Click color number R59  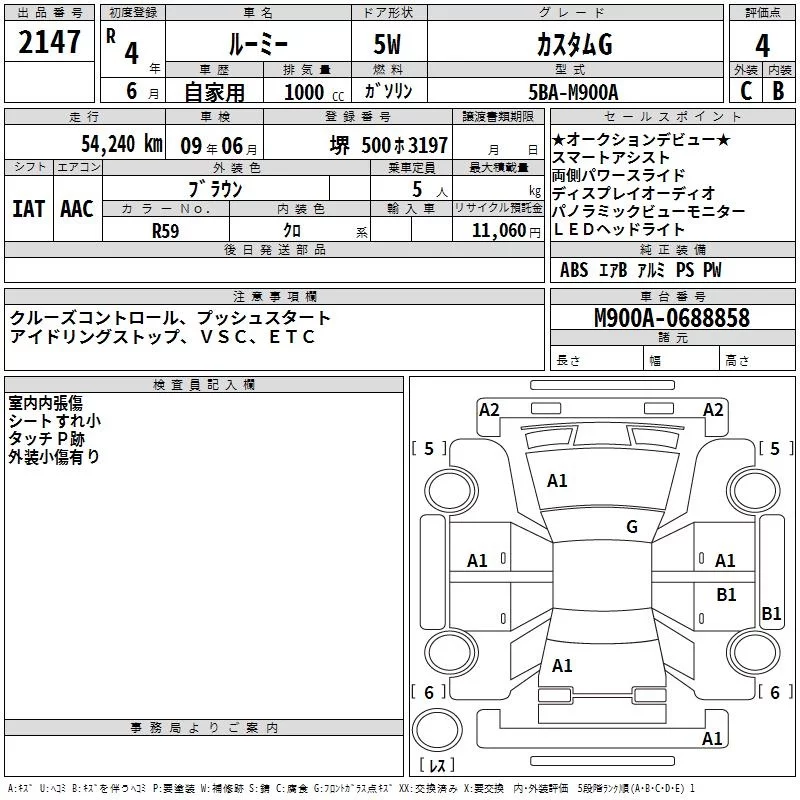point(166,231)
